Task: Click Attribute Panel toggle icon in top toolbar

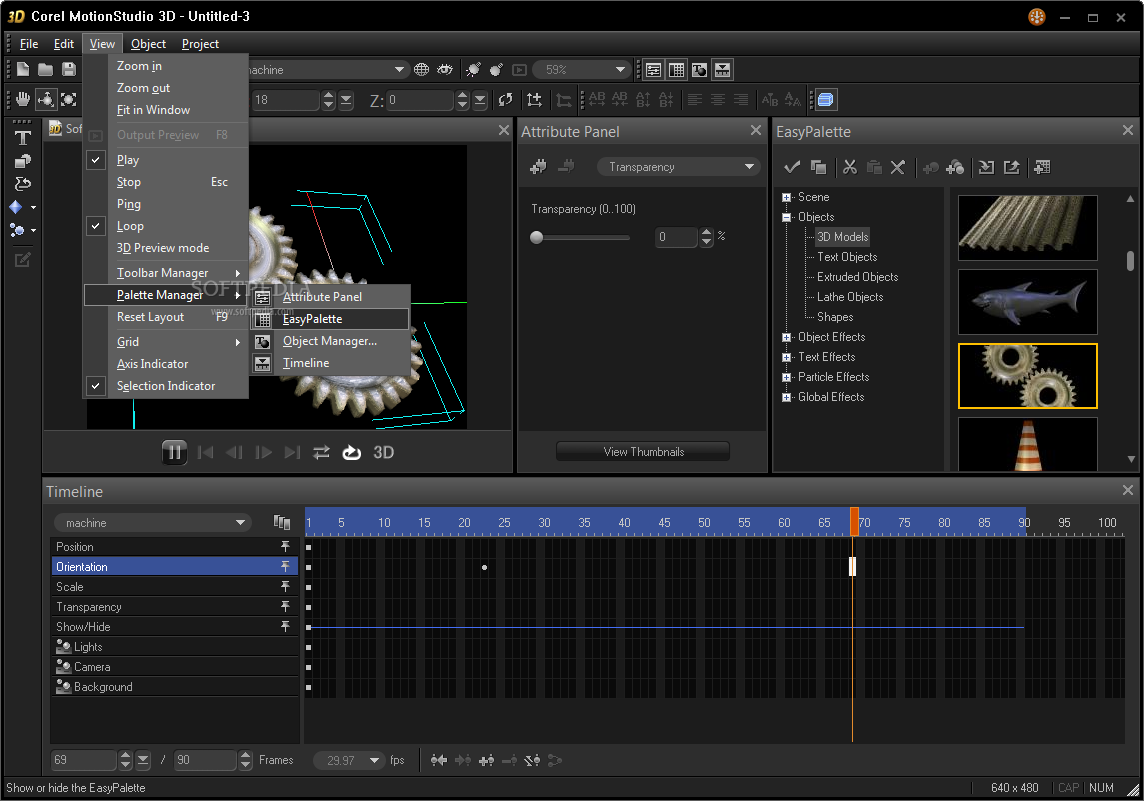Action: coord(654,70)
